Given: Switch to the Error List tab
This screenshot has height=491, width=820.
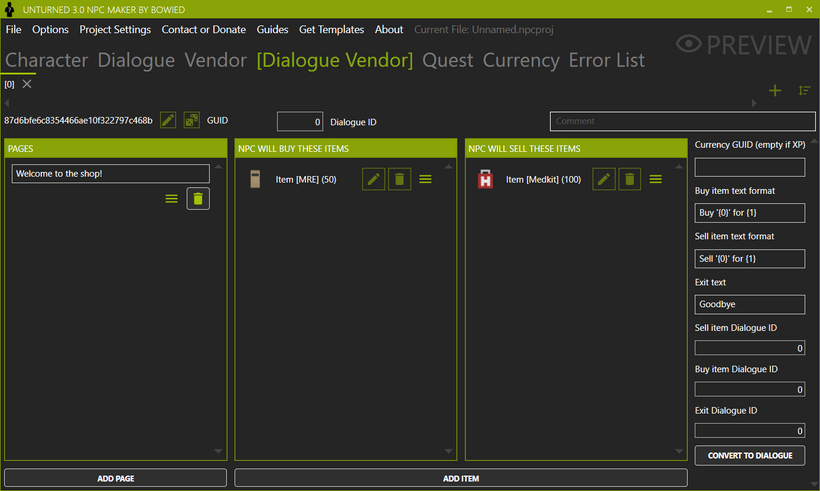Looking at the screenshot, I should pyautogui.click(x=606, y=60).
